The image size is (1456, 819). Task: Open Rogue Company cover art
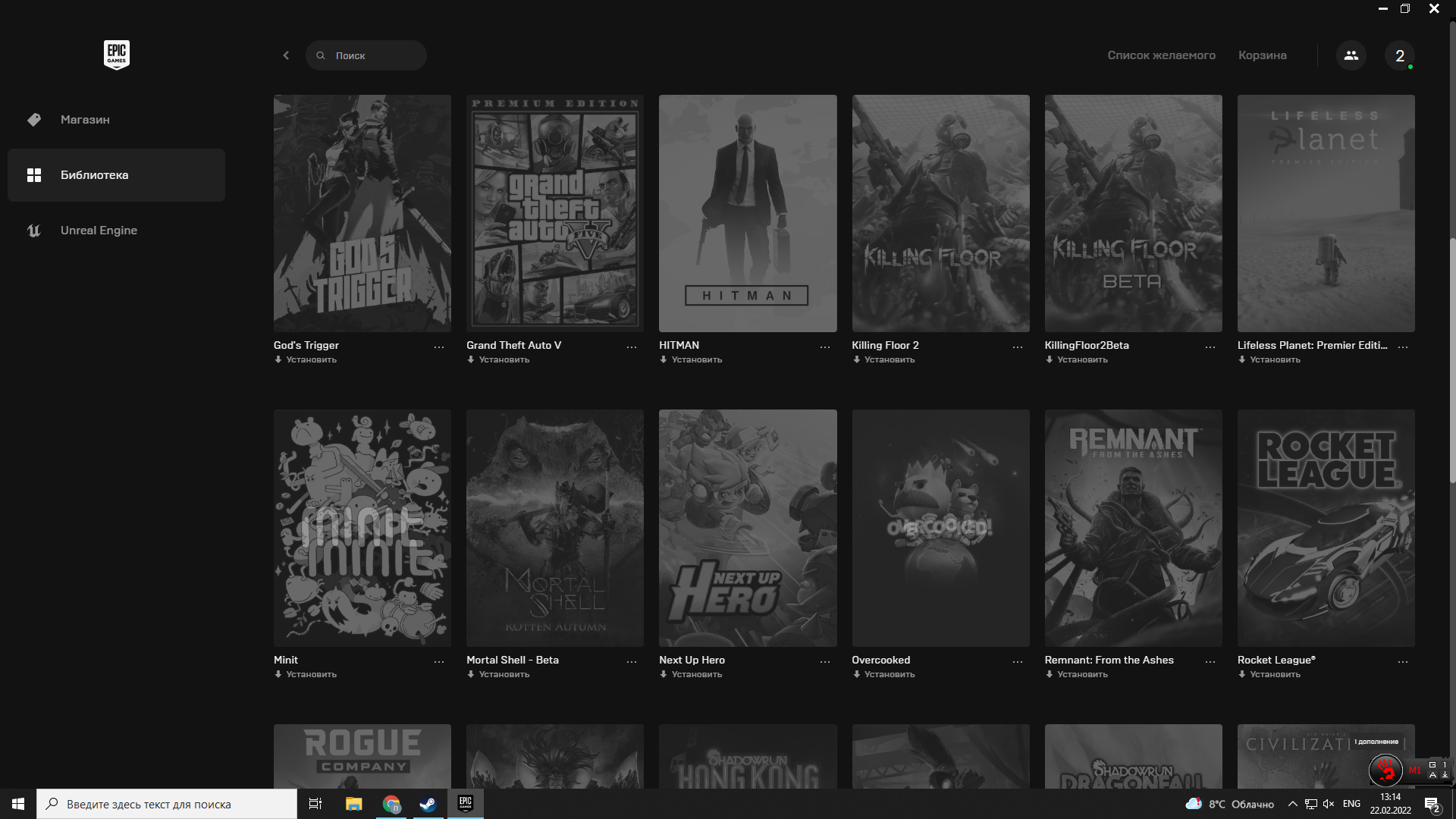pos(362,756)
